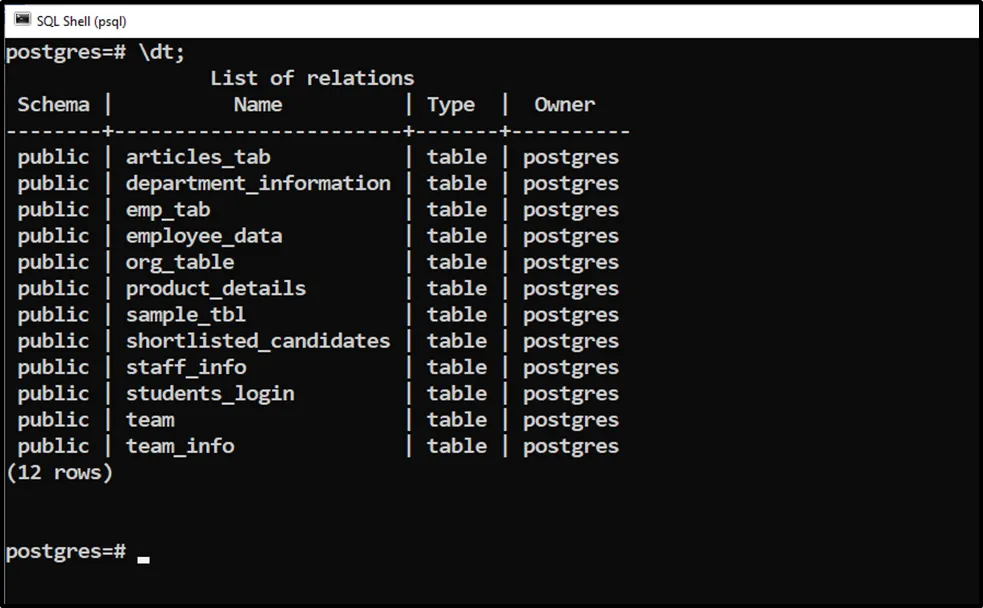Image resolution: width=983 pixels, height=608 pixels.
Task: Click the SQL Shell title bar icon
Action: [x=22, y=20]
